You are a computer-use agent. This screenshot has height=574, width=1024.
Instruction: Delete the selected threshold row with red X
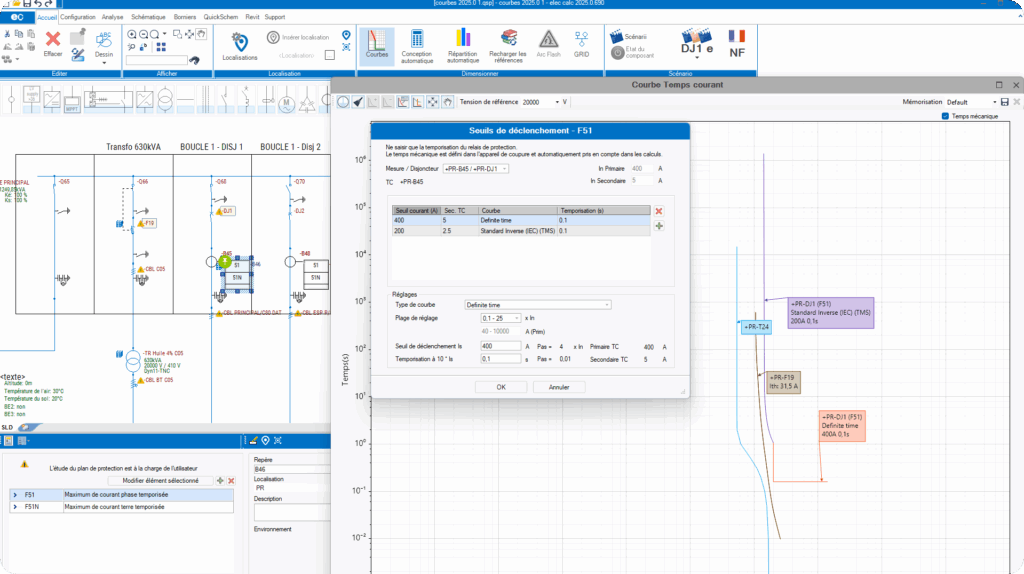pyautogui.click(x=658, y=211)
